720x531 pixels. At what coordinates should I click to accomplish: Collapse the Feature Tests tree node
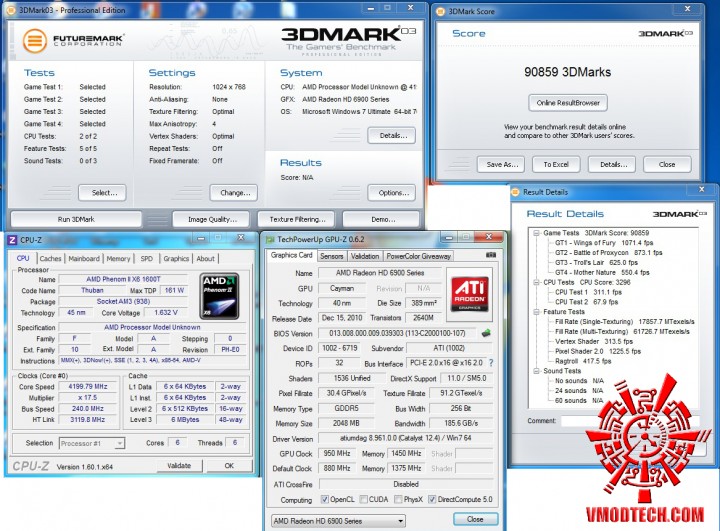536,312
